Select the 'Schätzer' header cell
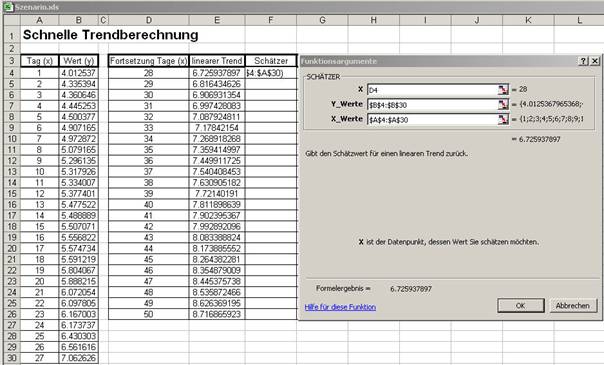 (271, 61)
